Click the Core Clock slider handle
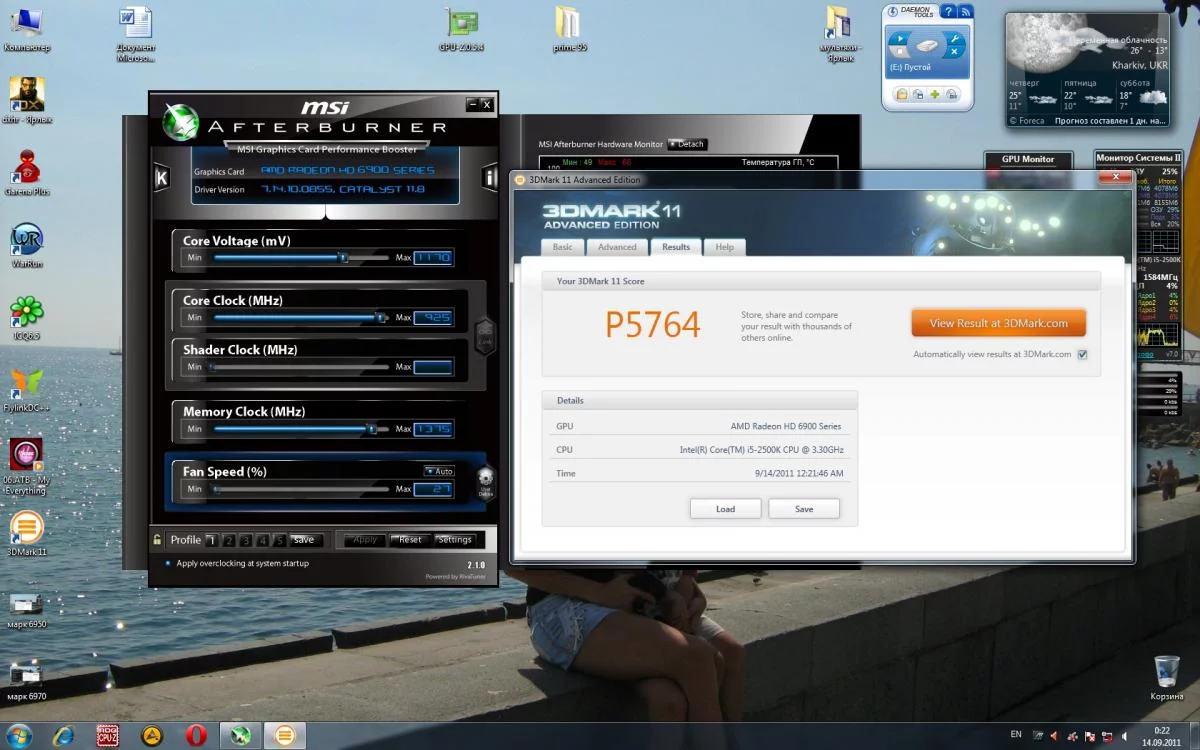 [380, 318]
